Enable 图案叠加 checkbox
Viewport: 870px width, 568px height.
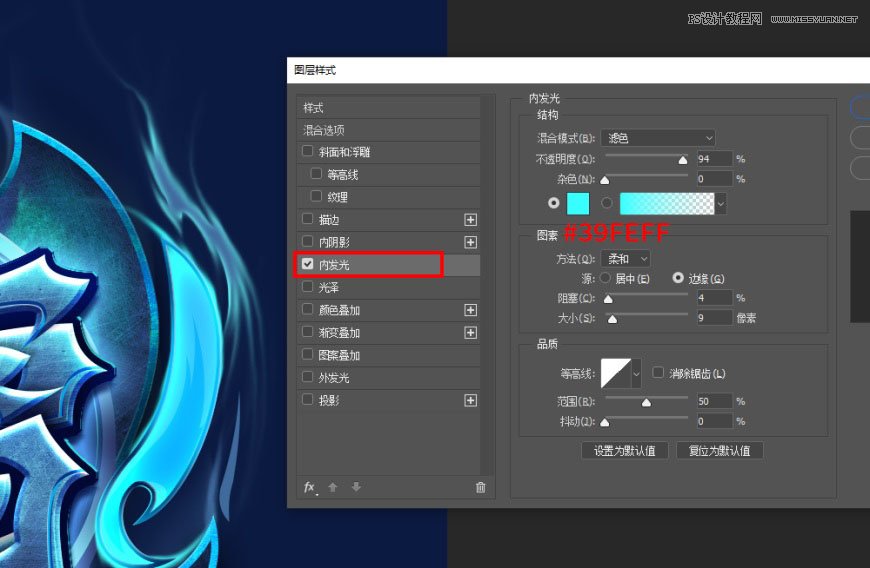(x=307, y=354)
